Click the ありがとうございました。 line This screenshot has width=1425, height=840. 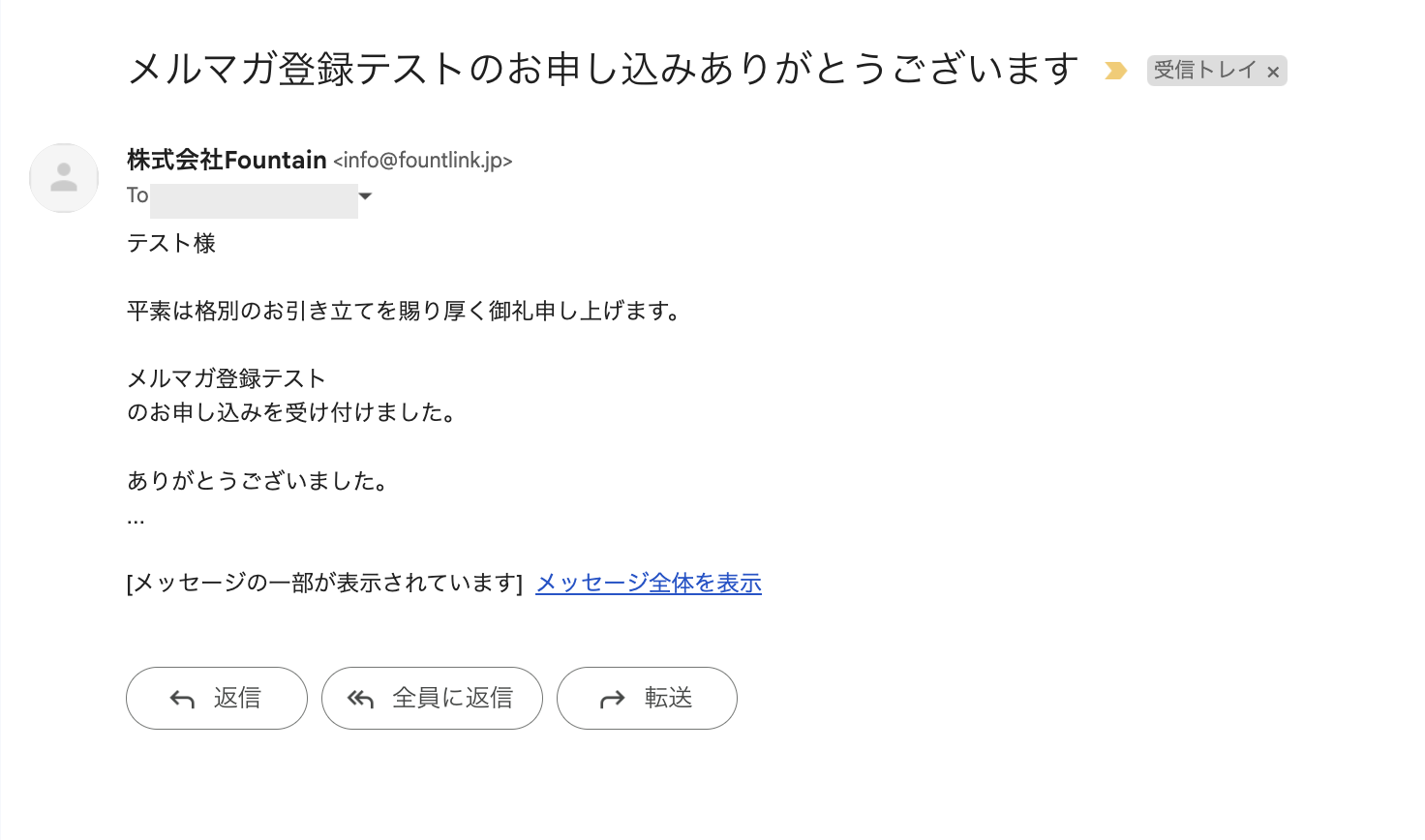pyautogui.click(x=258, y=481)
